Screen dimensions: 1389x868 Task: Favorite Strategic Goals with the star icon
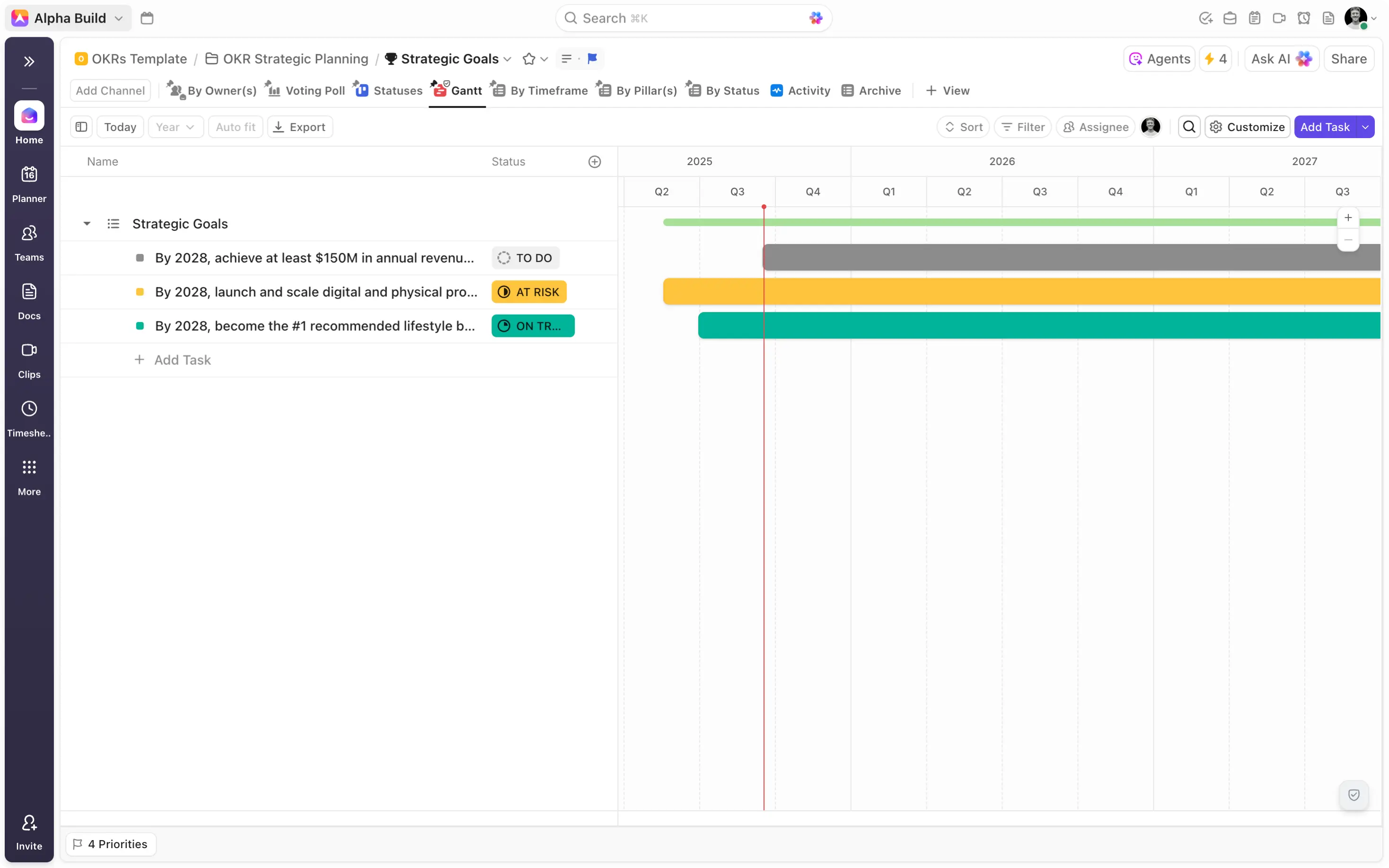click(x=528, y=59)
